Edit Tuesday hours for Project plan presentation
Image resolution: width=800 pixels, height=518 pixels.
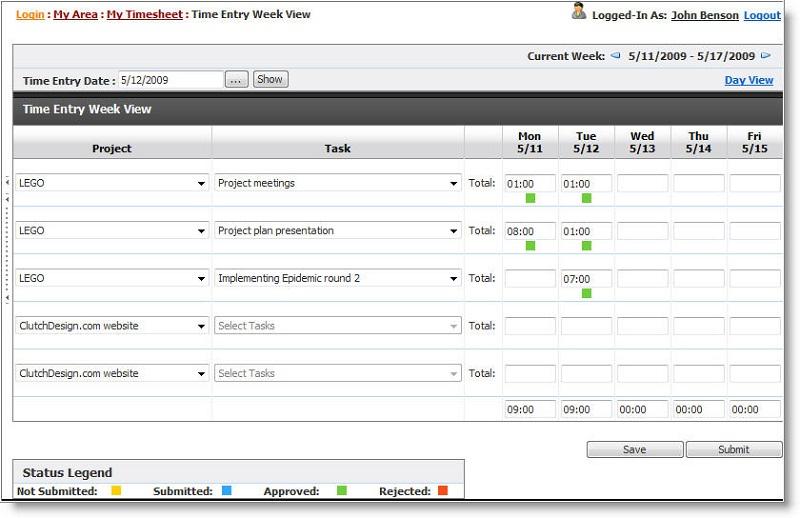pos(587,231)
